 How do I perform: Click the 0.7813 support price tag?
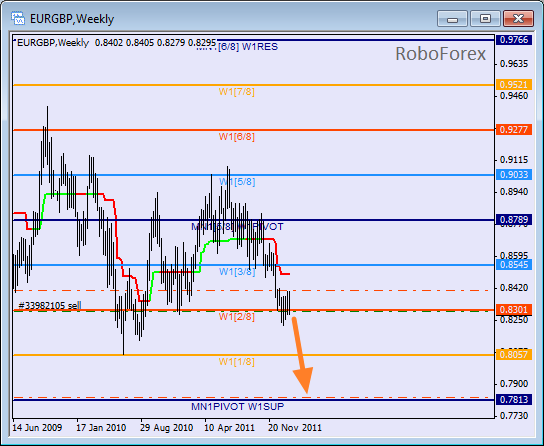(x=514, y=400)
